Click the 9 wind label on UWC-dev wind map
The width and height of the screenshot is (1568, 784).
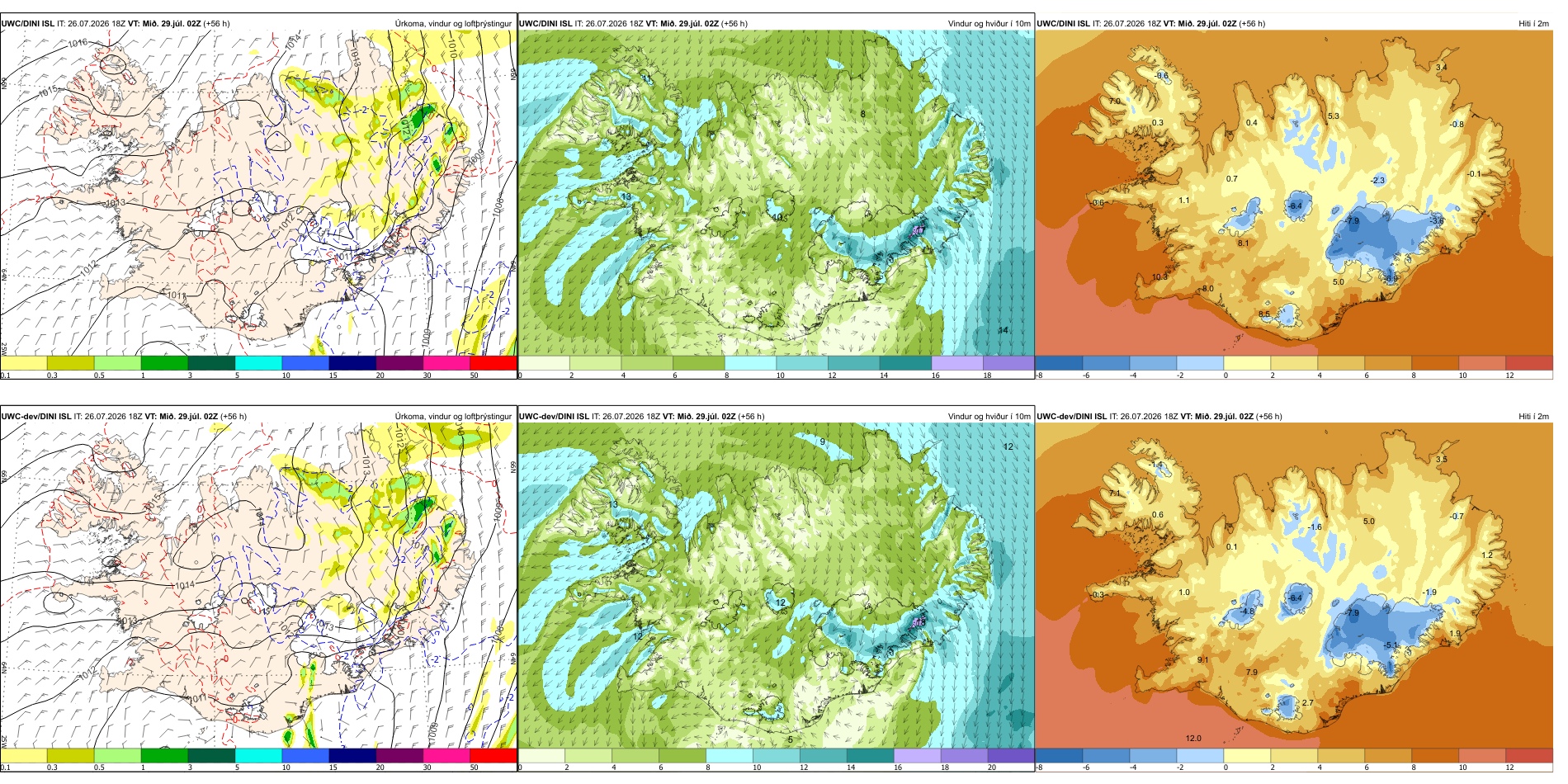822,442
